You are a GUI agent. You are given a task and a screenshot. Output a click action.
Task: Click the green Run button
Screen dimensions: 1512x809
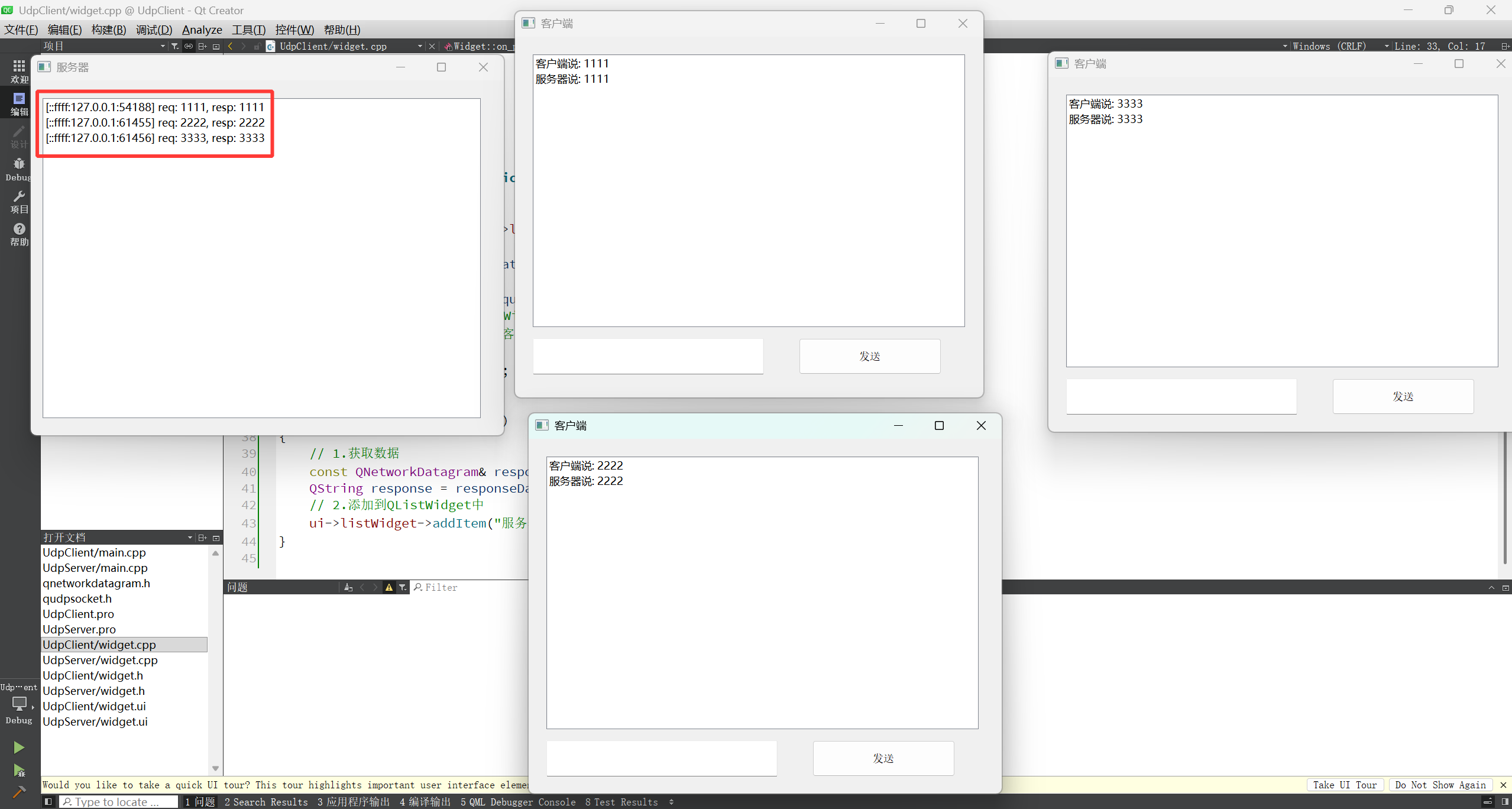point(19,747)
